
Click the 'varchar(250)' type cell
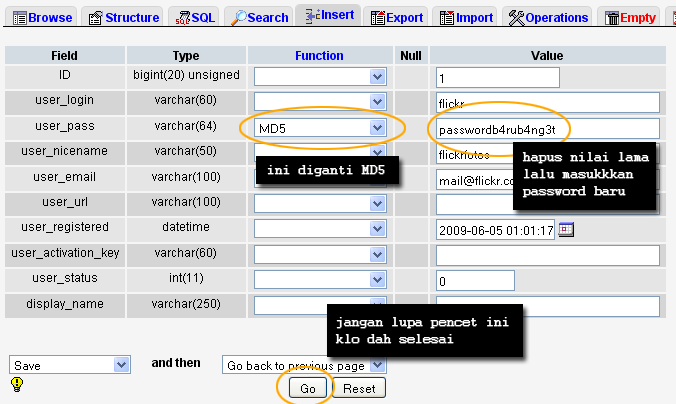pos(186,304)
